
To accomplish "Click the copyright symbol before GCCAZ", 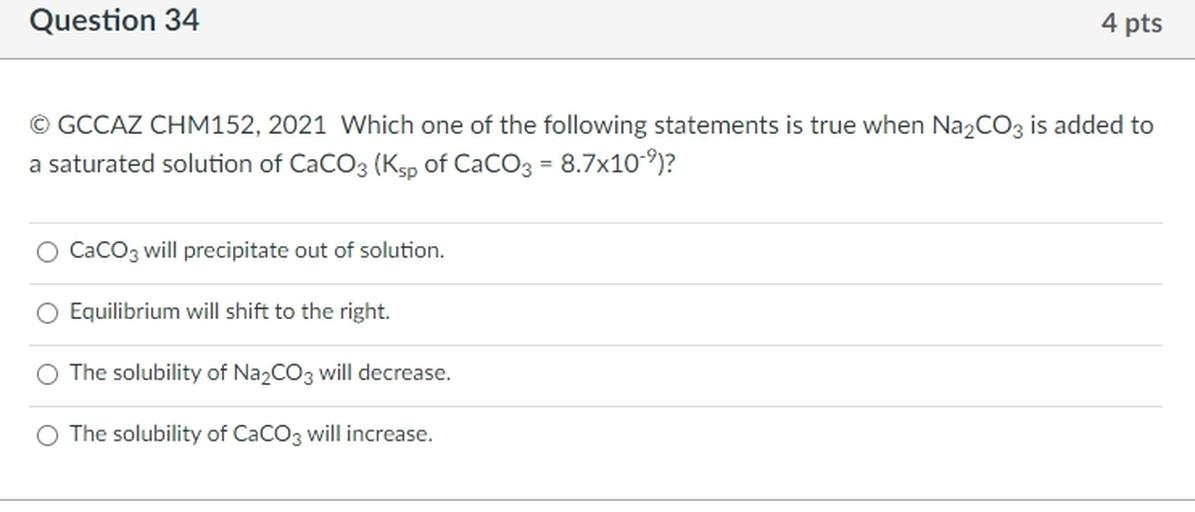I will [x=40, y=126].
